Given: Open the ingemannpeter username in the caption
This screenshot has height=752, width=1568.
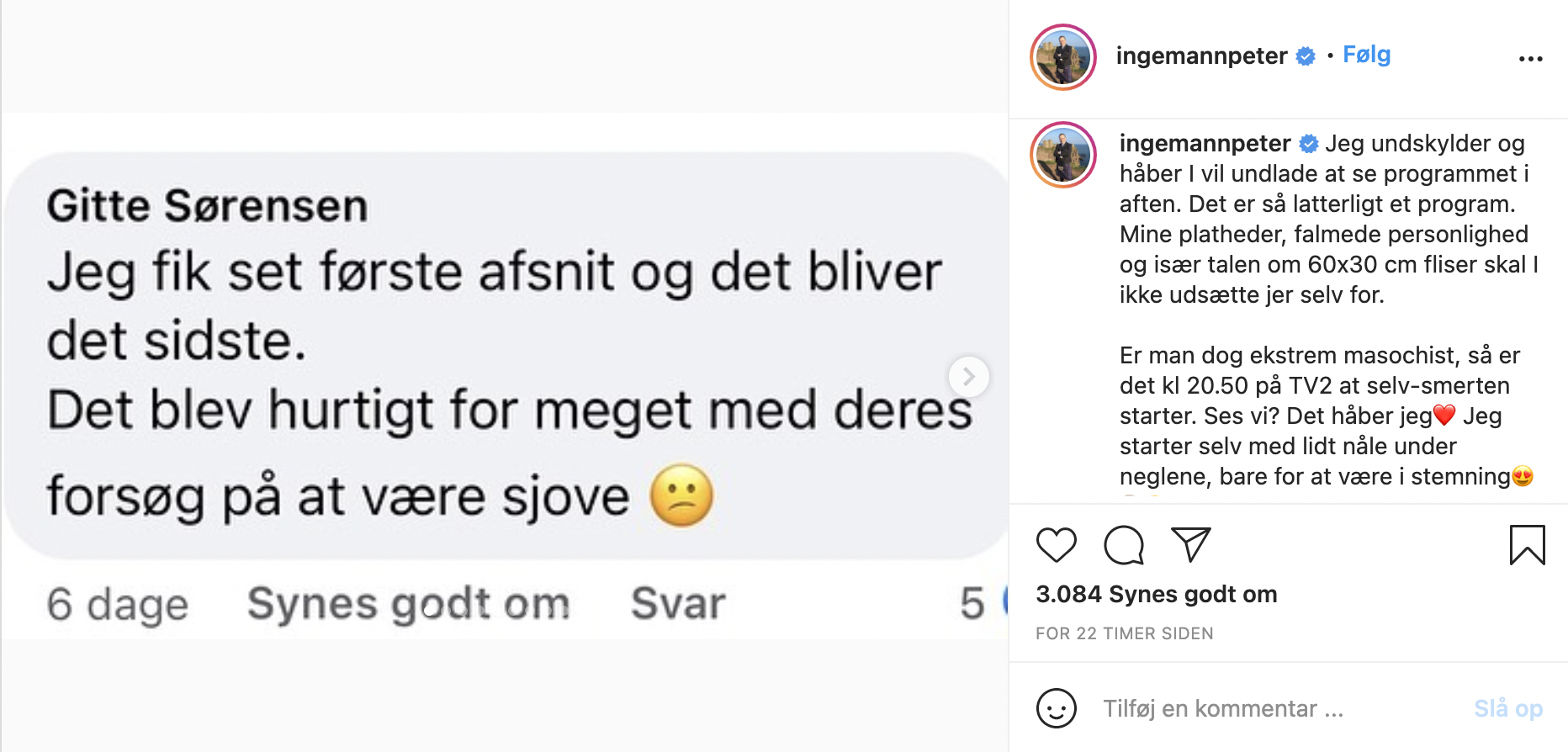Looking at the screenshot, I should coord(1205,143).
